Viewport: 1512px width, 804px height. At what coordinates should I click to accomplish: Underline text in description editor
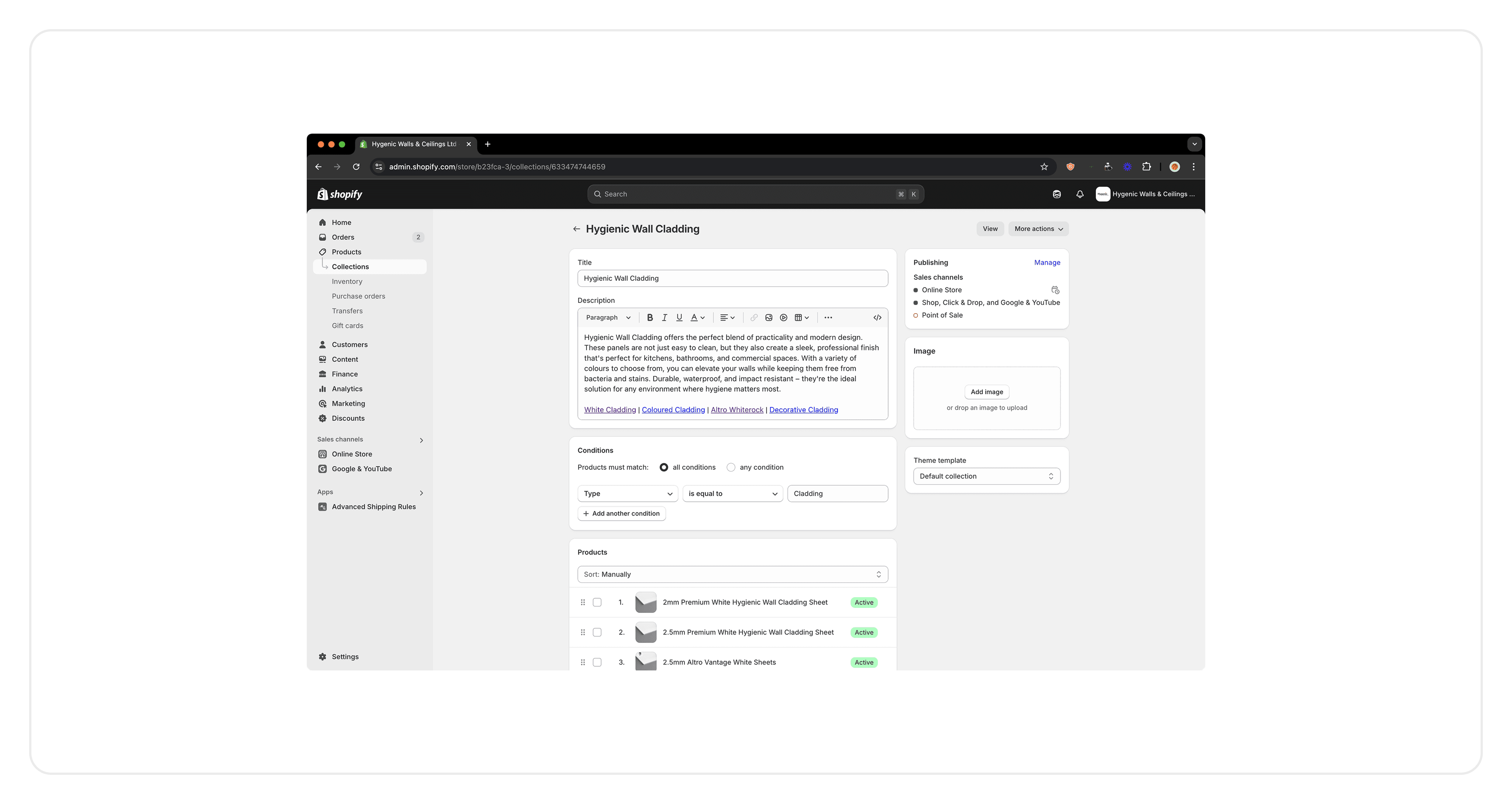(679, 318)
